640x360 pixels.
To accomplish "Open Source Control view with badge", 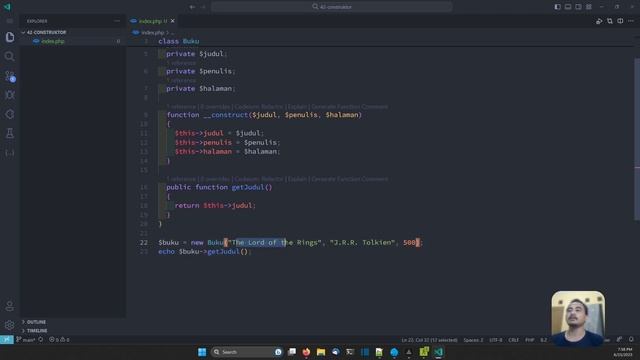I will click(x=10, y=76).
